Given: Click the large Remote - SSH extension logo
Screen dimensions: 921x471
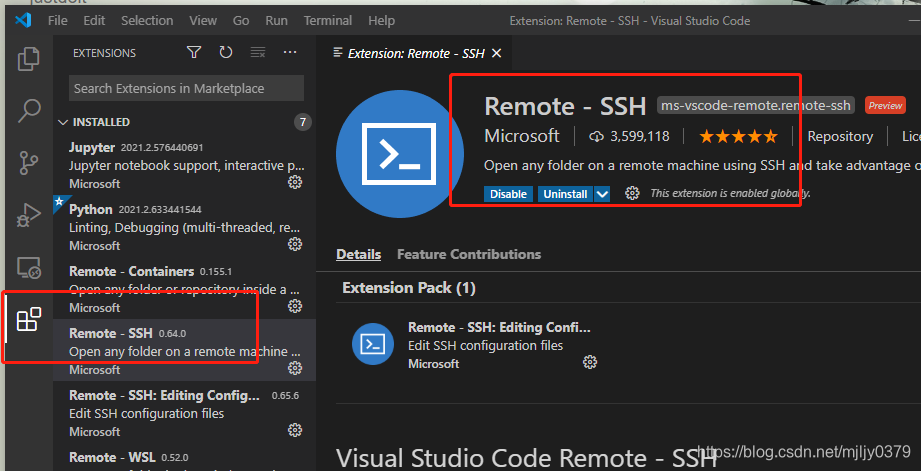Looking at the screenshot, I should click(399, 154).
